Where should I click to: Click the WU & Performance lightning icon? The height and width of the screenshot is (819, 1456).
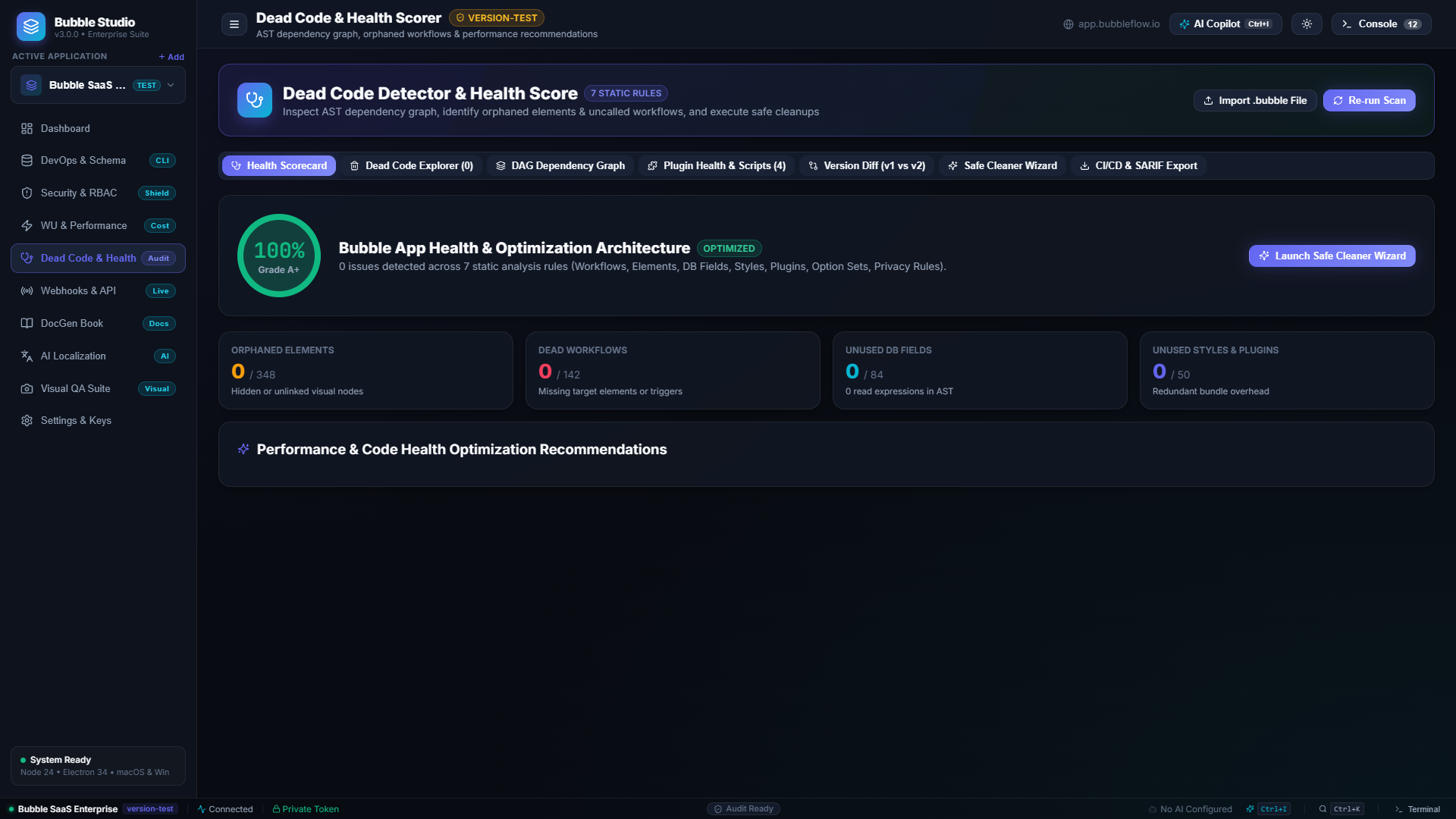[27, 226]
